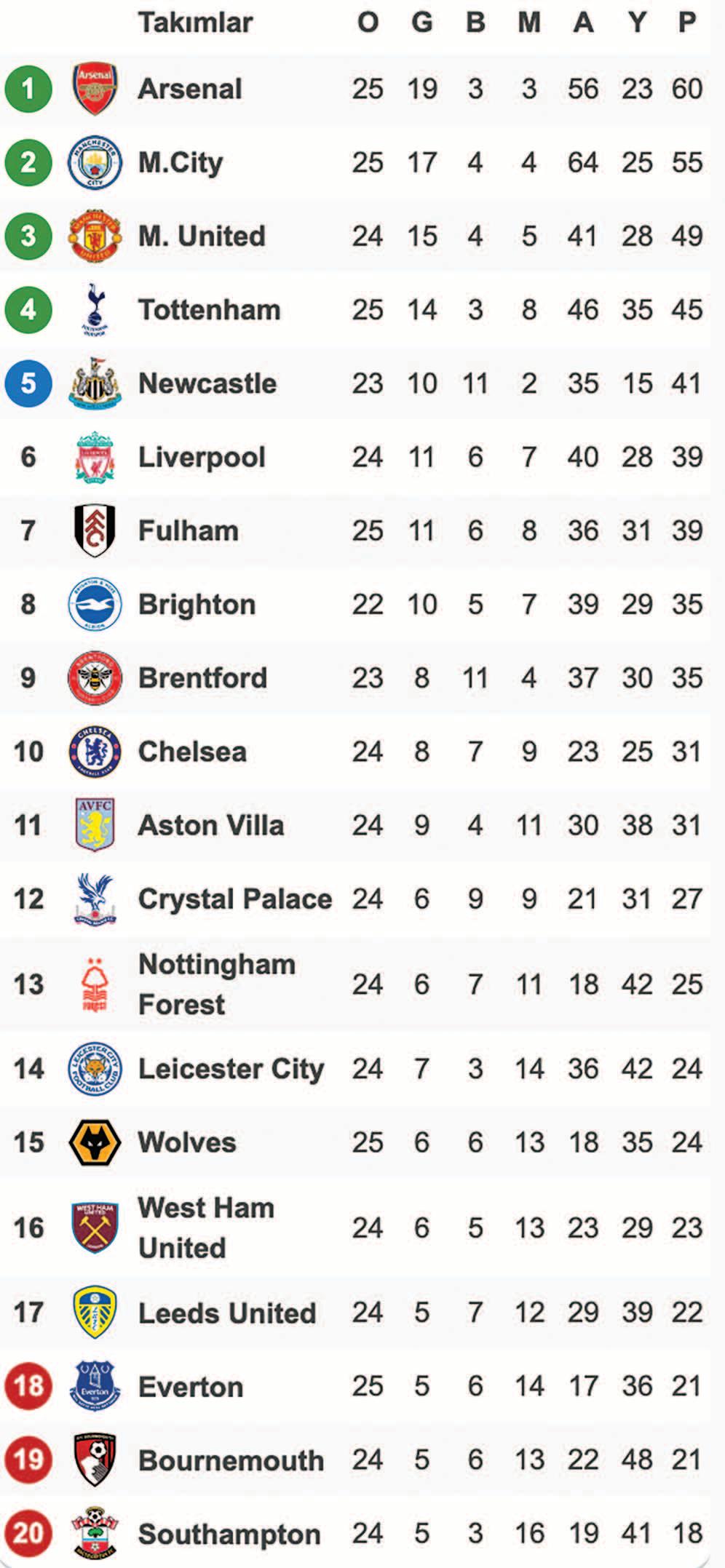Click the Arsenal club crest

tap(95, 89)
